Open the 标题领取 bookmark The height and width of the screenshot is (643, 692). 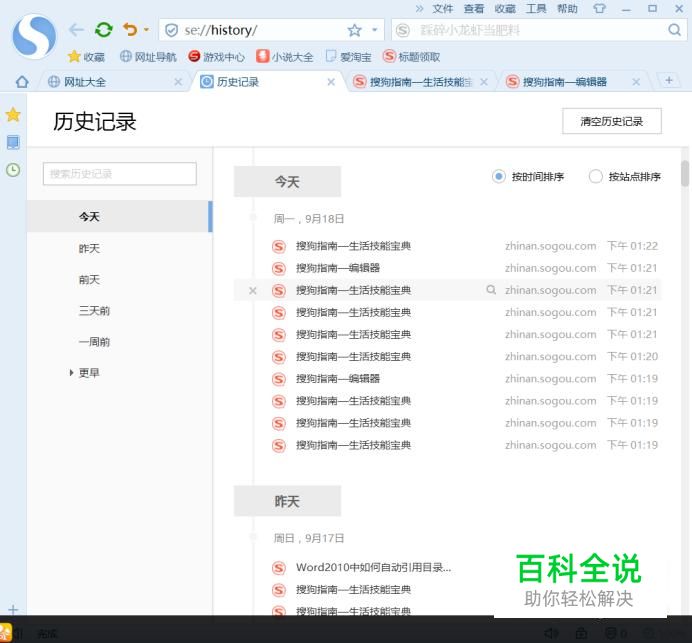point(412,56)
